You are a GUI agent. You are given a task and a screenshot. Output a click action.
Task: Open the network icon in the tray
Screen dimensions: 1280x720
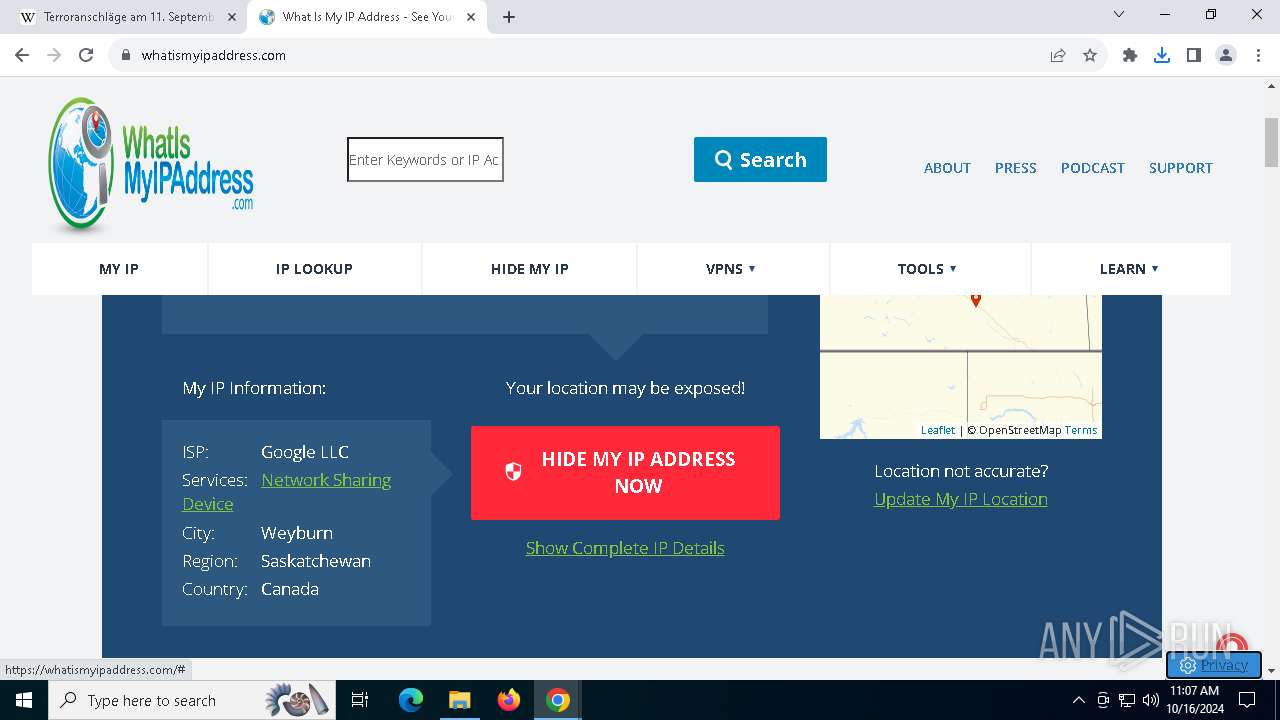point(1127,700)
